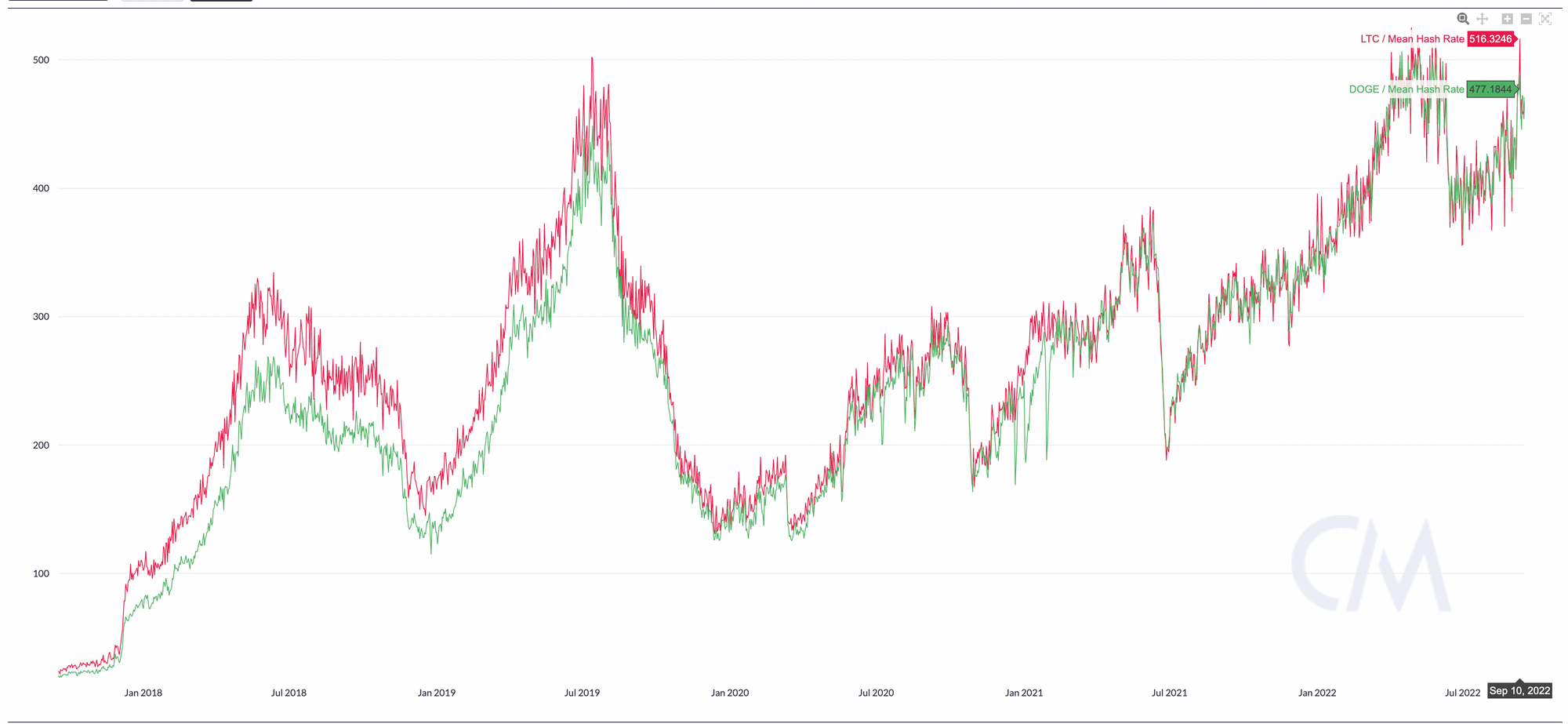This screenshot has height=724, width=1568.
Task: Click the Jul 2020 axis label
Action: 876,693
